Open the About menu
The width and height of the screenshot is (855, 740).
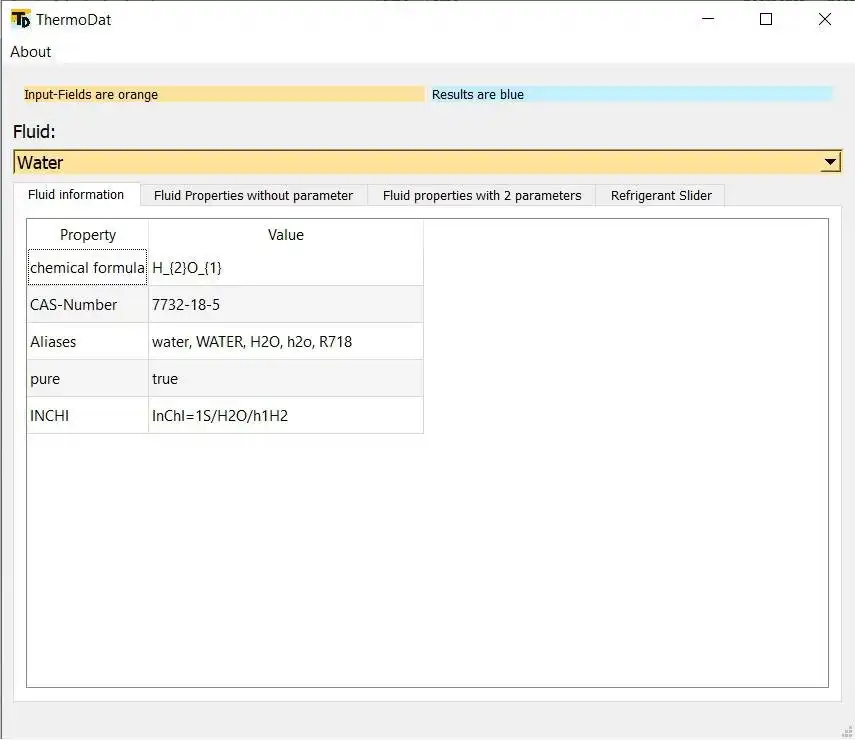tap(29, 51)
